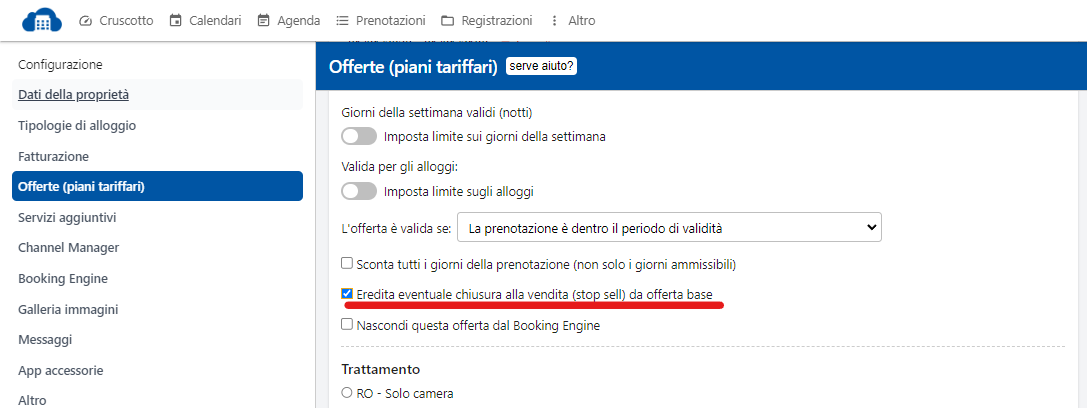This screenshot has height=408, width=1087.
Task: Click the Prenotazioni list icon
Action: coord(342,20)
